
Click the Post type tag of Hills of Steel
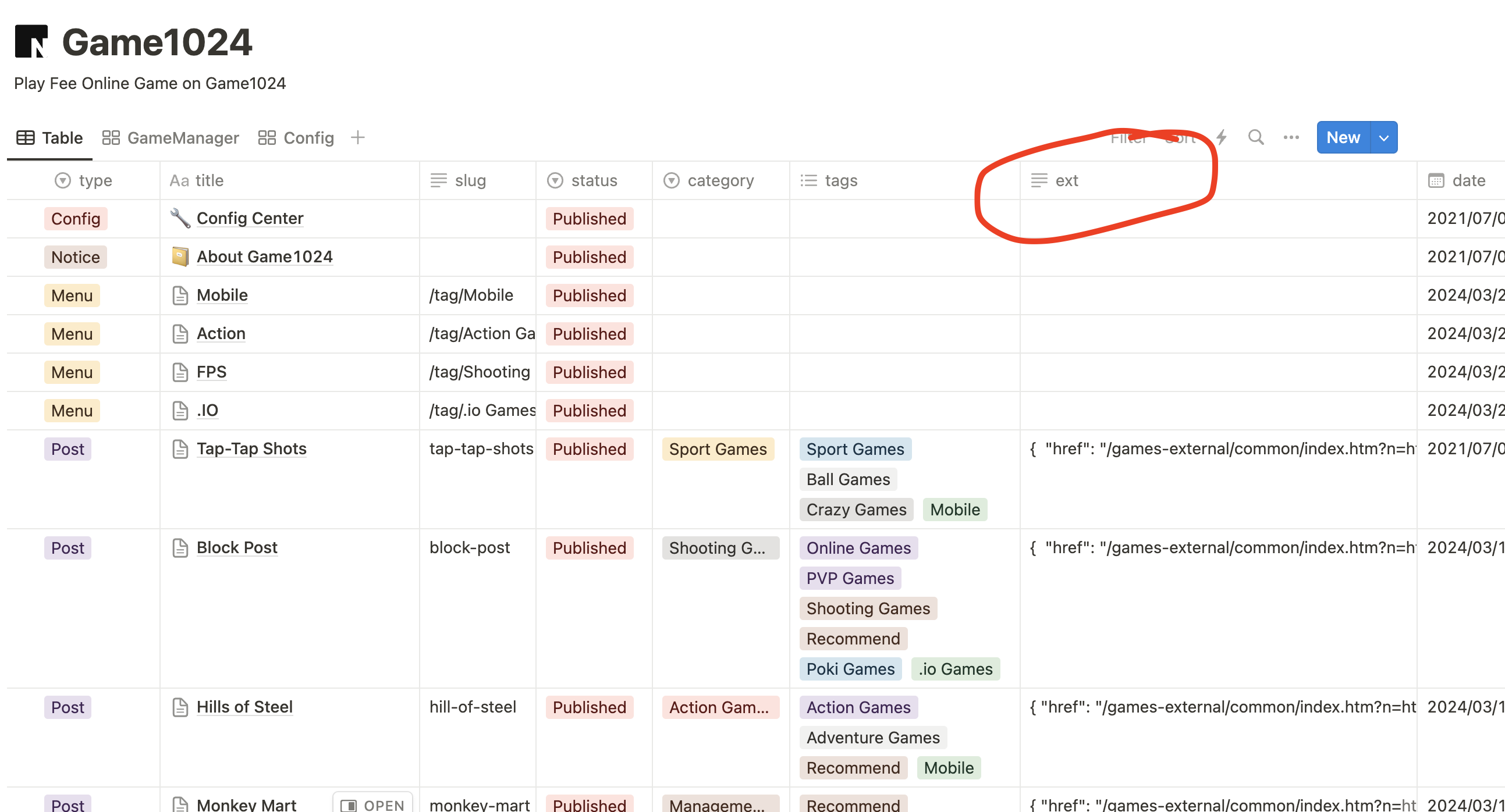click(x=68, y=708)
